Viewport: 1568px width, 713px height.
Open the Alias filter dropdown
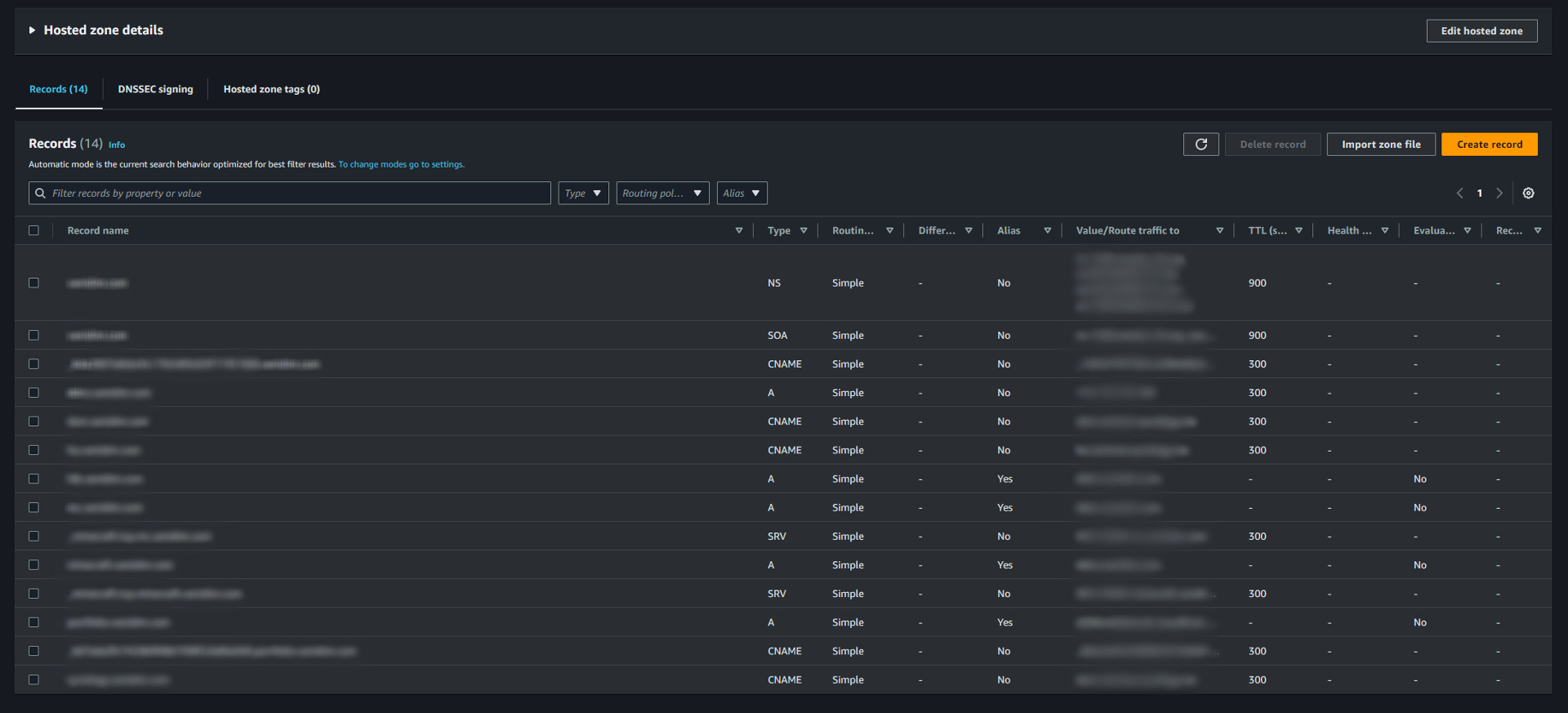(742, 194)
